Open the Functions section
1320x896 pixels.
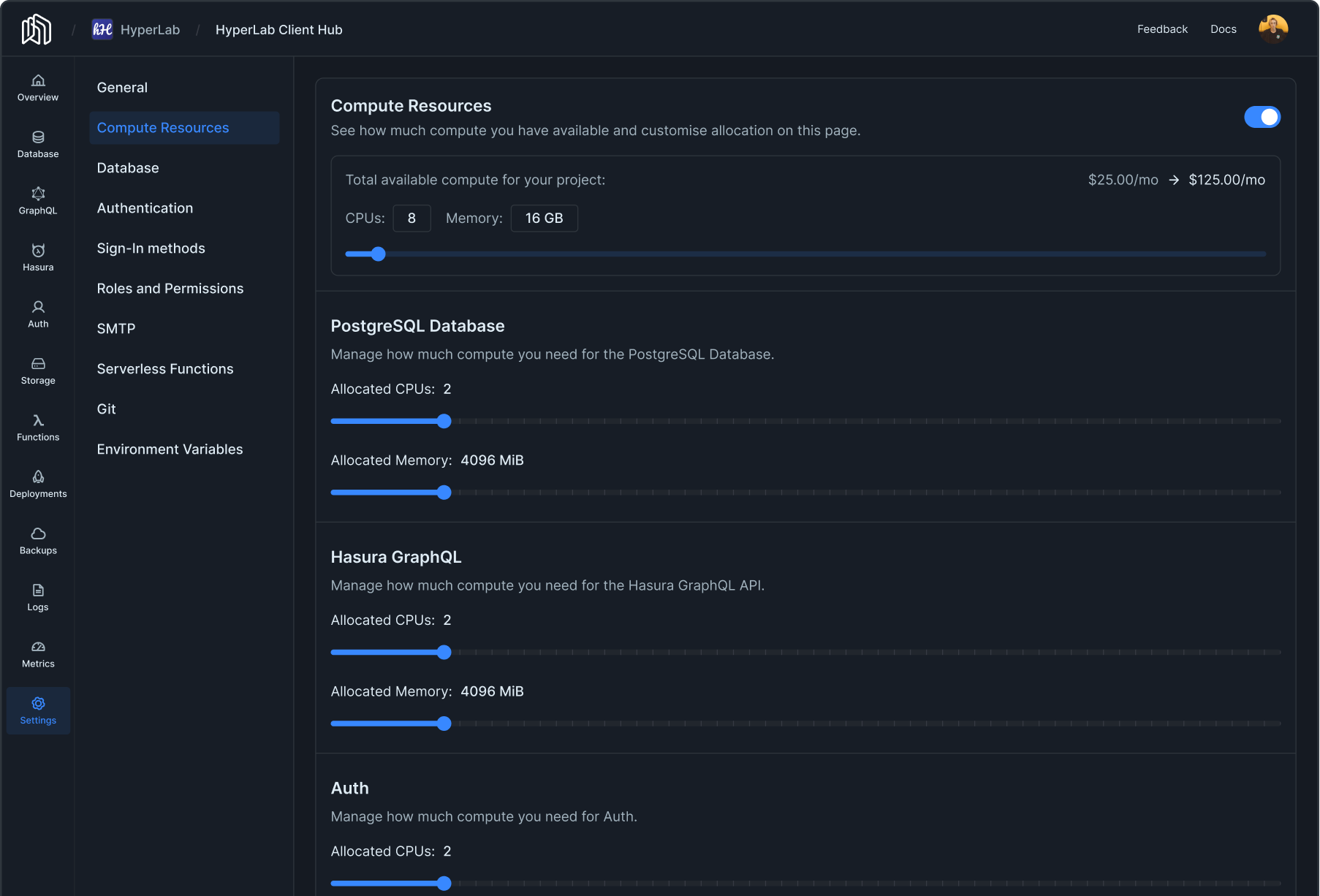pyautogui.click(x=38, y=428)
